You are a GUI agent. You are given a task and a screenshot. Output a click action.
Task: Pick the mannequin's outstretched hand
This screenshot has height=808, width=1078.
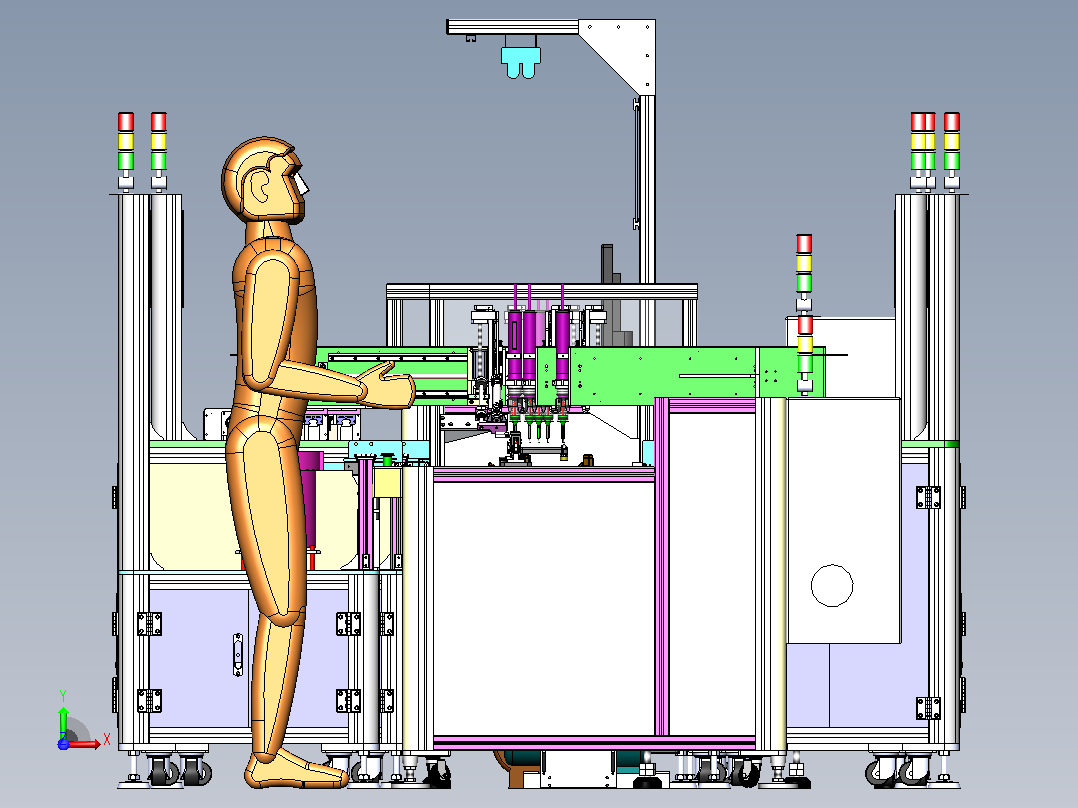pyautogui.click(x=386, y=385)
